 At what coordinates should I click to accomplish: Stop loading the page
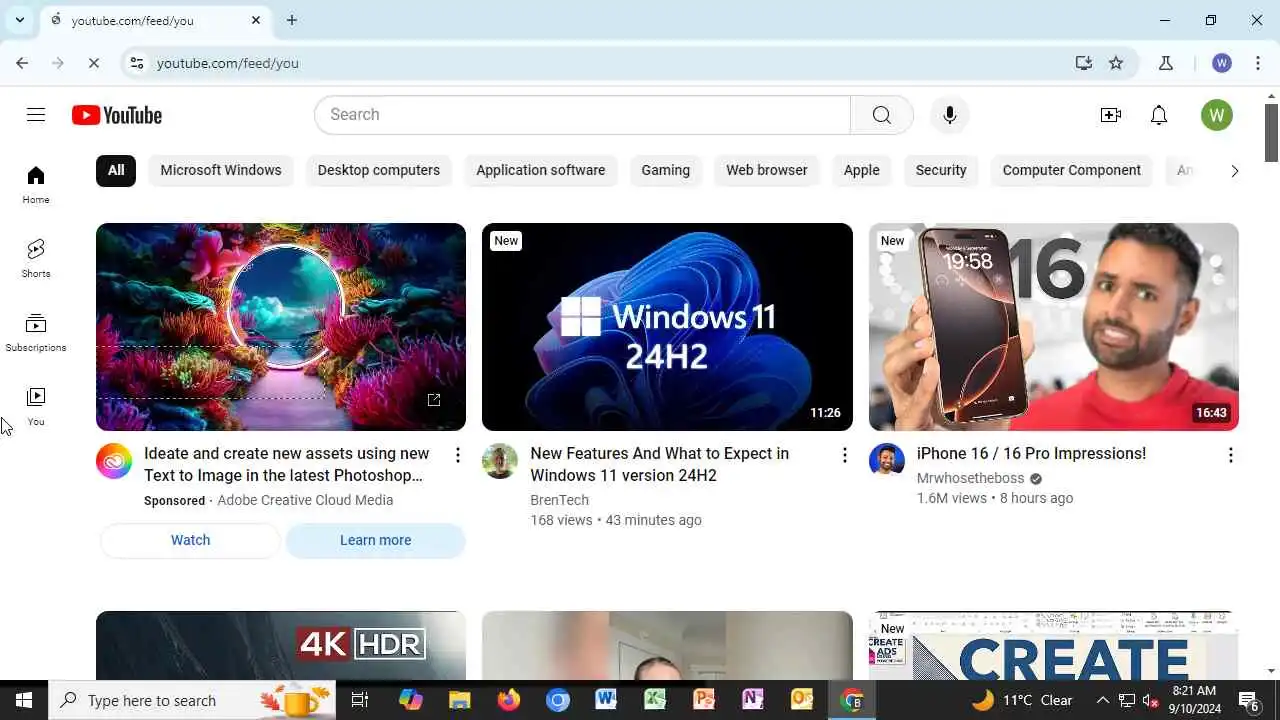(x=93, y=63)
